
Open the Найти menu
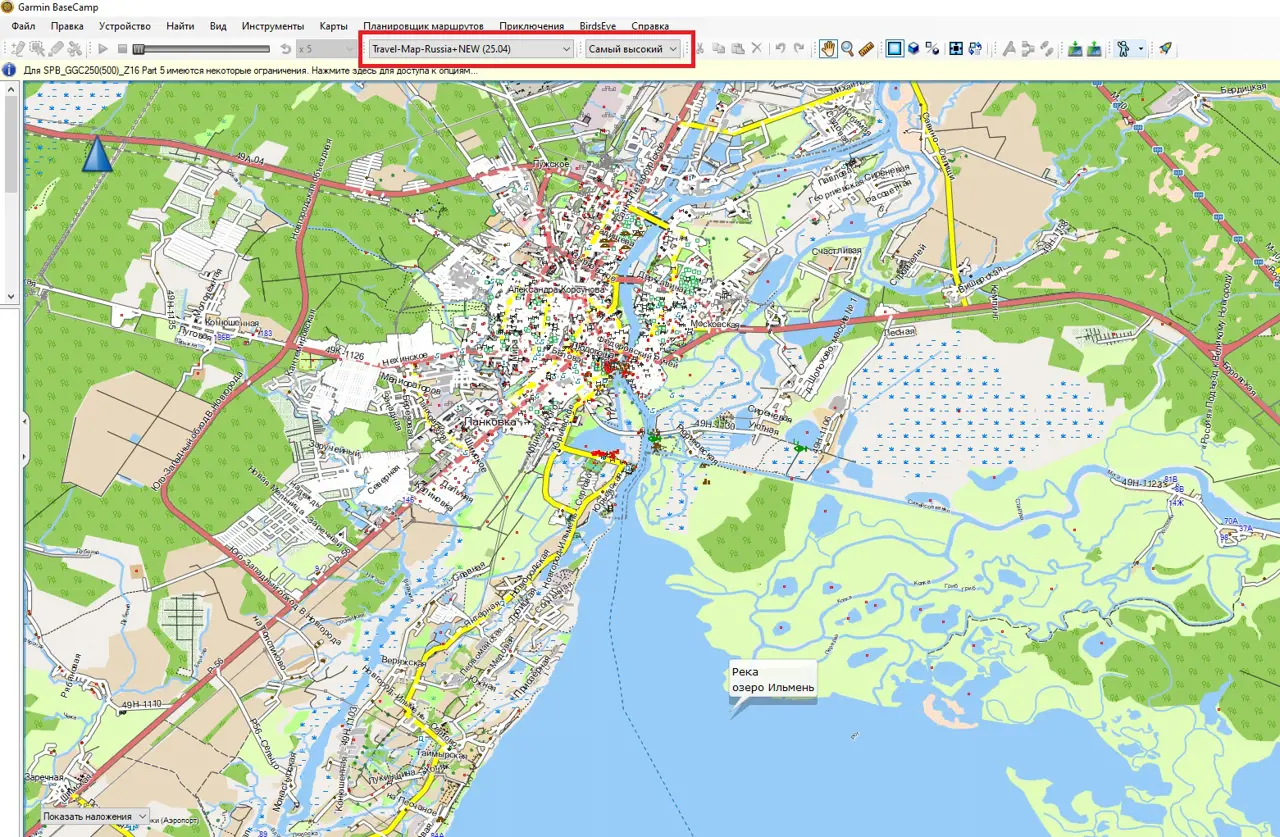click(181, 26)
